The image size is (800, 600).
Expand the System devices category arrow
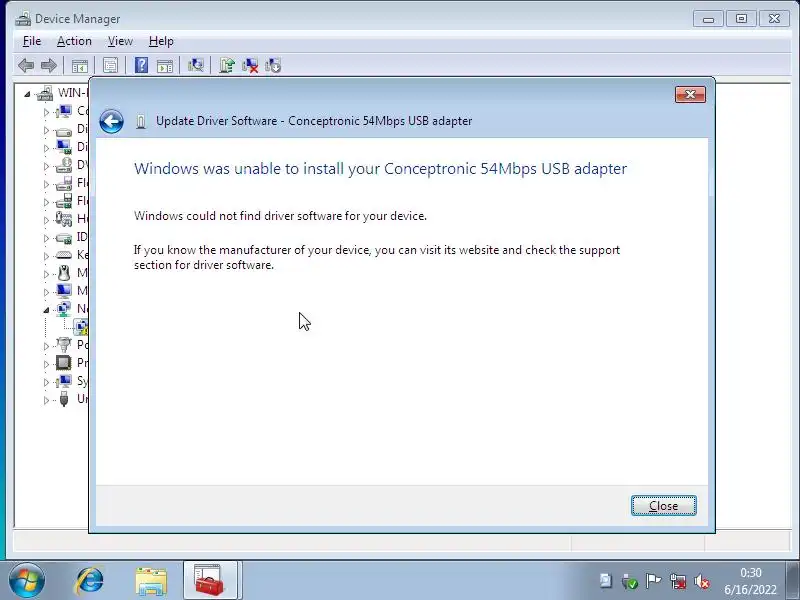click(x=46, y=382)
